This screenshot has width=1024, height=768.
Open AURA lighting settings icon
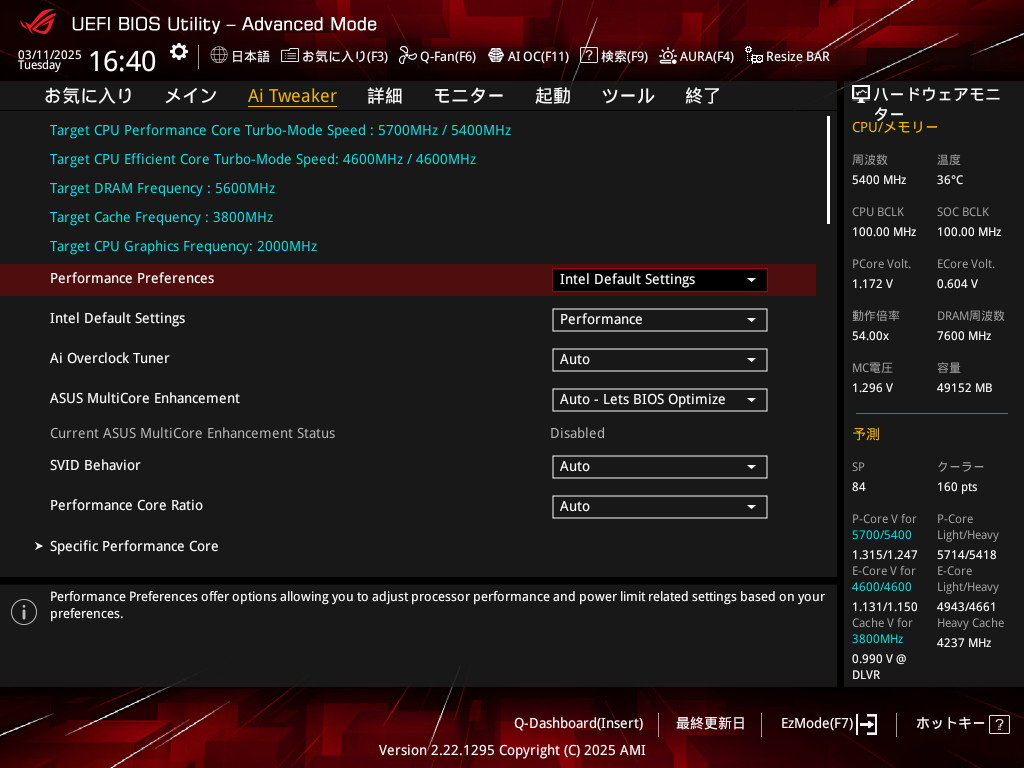tap(668, 56)
